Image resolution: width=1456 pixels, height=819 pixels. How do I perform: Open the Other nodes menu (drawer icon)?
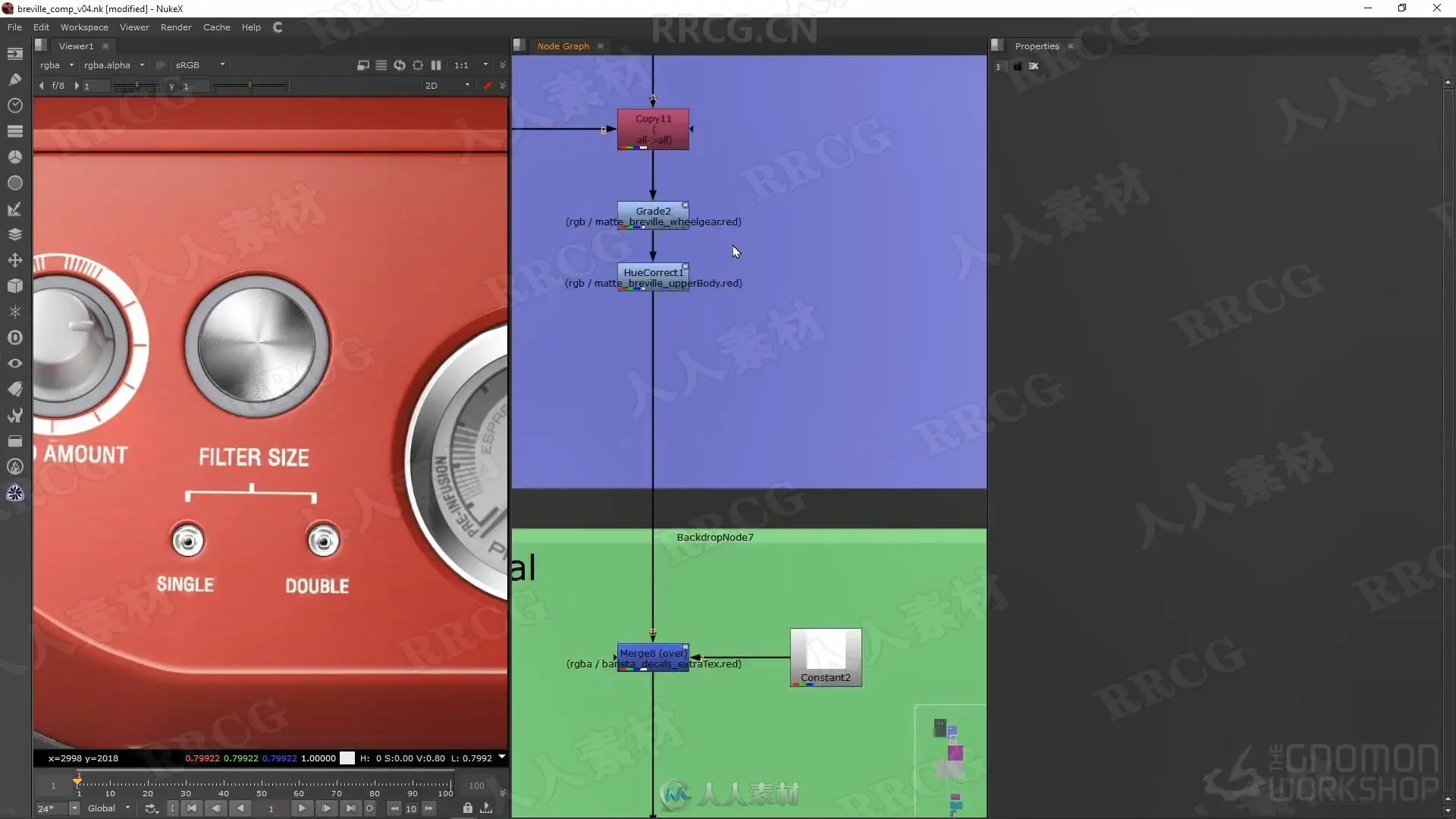(15, 441)
